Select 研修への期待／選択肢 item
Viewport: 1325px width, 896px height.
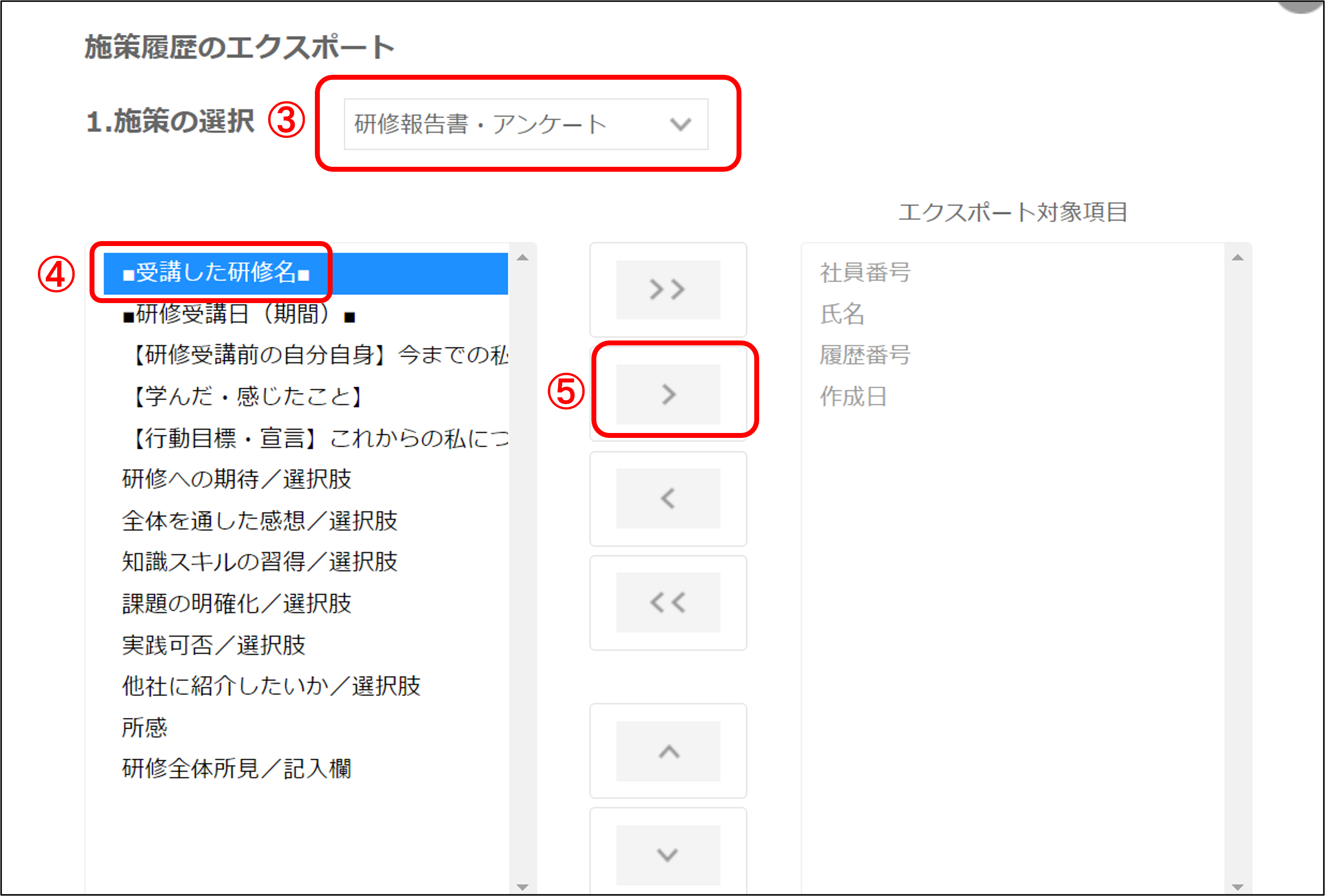pyautogui.click(x=237, y=479)
